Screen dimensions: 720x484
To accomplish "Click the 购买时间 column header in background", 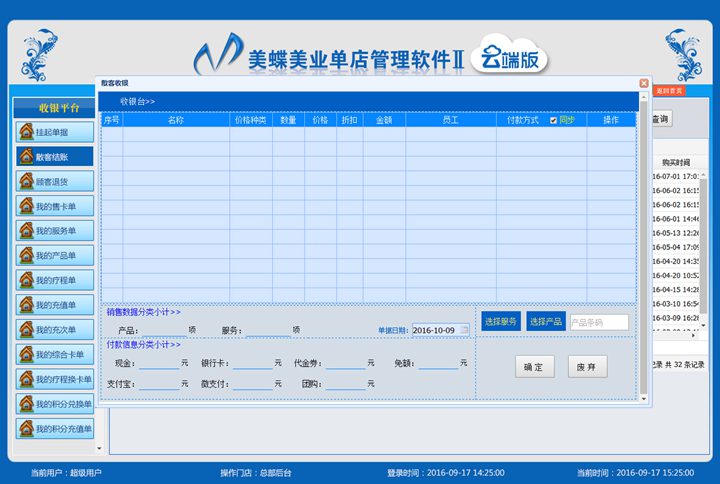I will (x=676, y=163).
